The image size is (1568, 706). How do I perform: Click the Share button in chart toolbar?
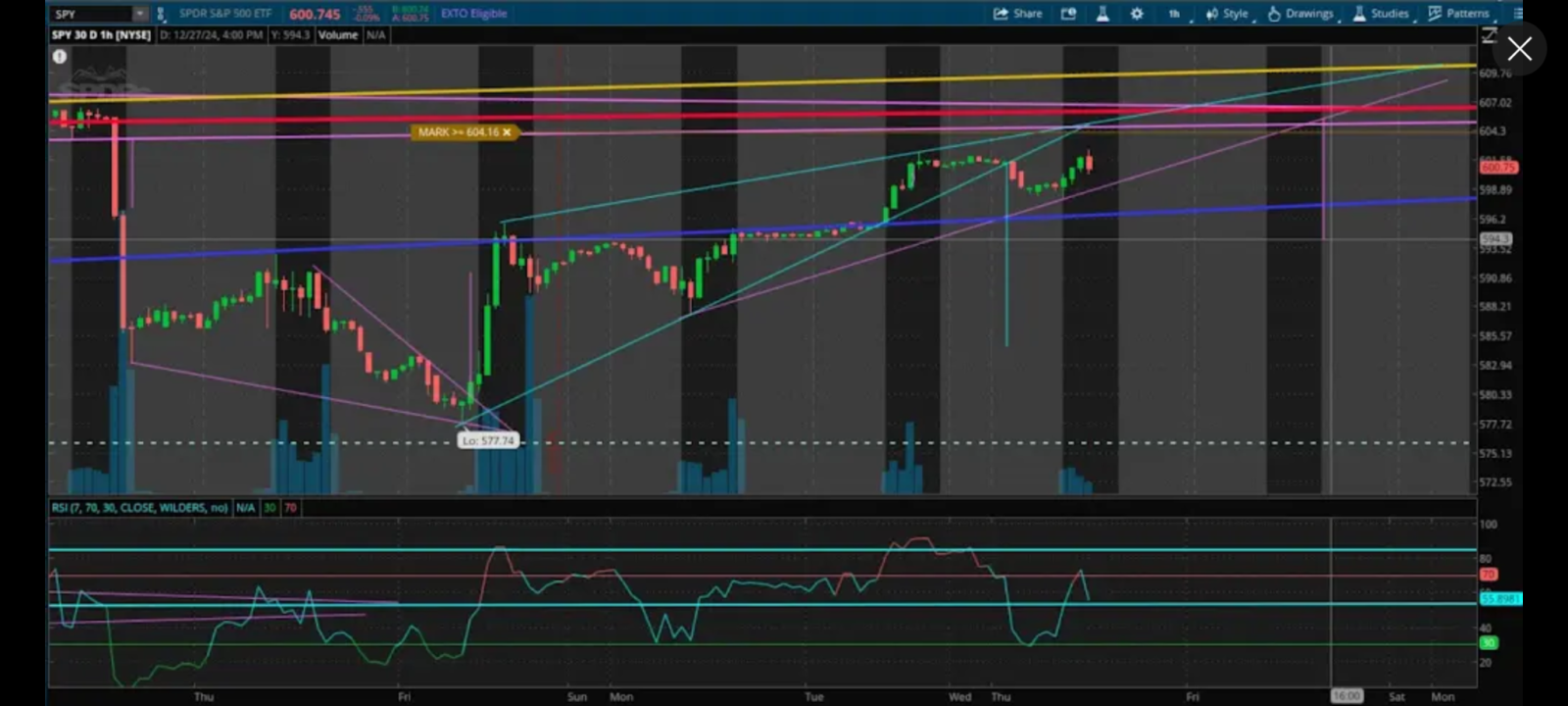pyautogui.click(x=1017, y=14)
